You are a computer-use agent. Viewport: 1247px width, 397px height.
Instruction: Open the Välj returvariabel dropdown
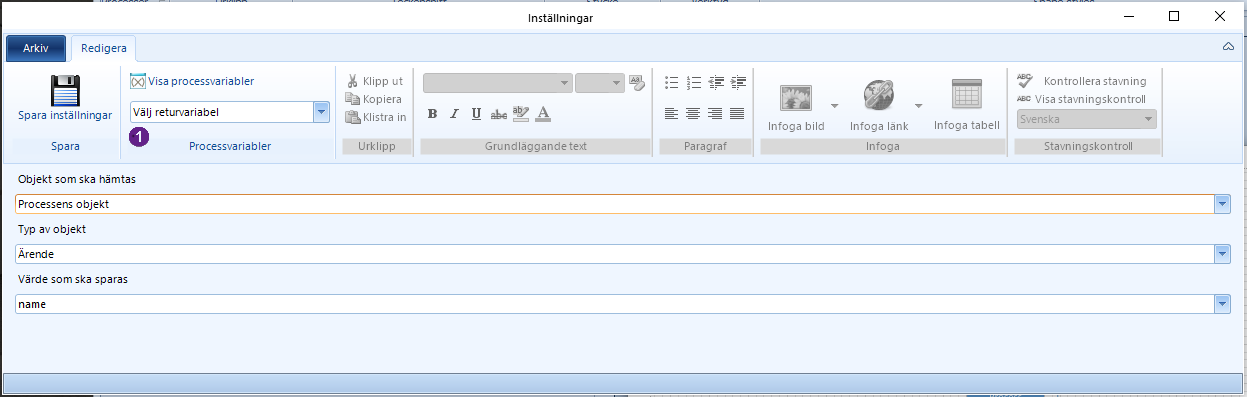tap(321, 112)
